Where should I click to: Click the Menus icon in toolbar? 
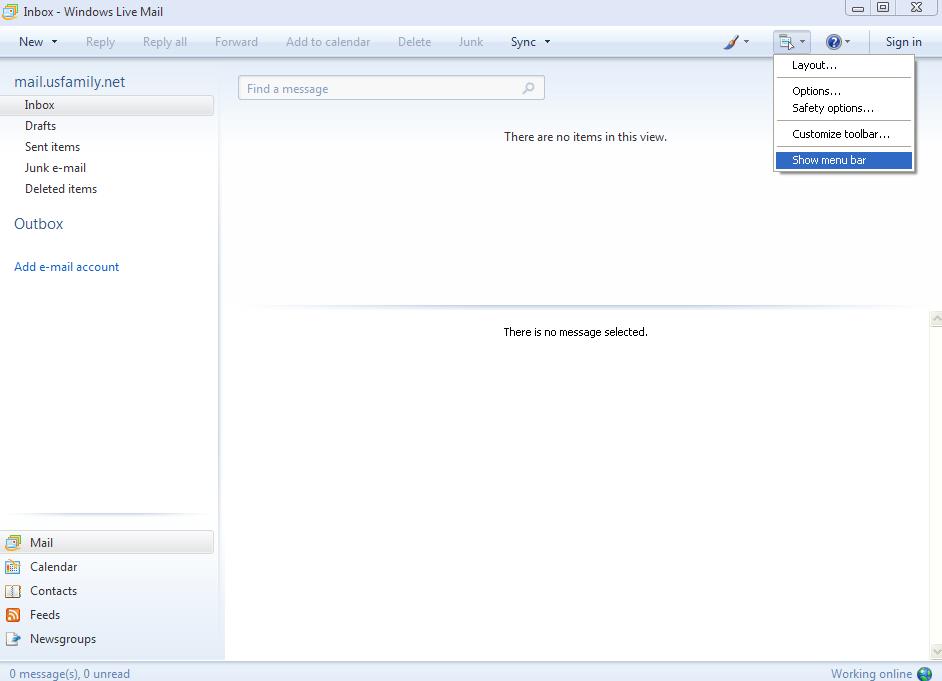786,42
